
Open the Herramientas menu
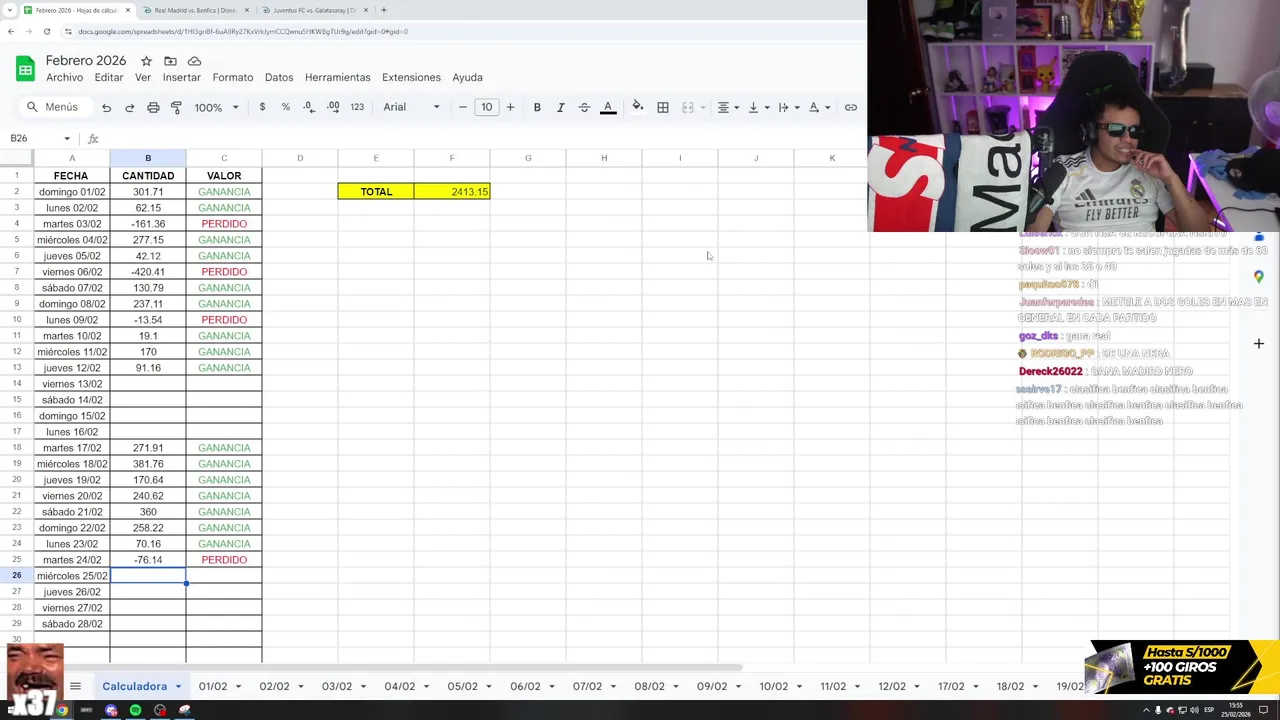point(338,77)
